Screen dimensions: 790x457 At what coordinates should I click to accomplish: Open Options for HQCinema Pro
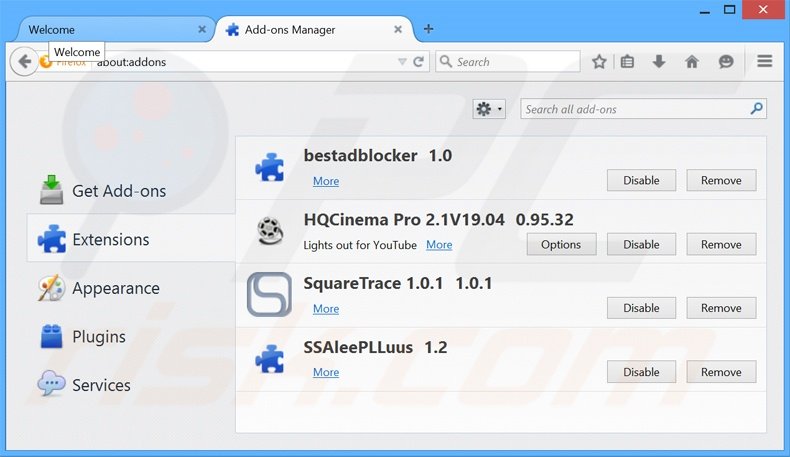[x=561, y=244]
